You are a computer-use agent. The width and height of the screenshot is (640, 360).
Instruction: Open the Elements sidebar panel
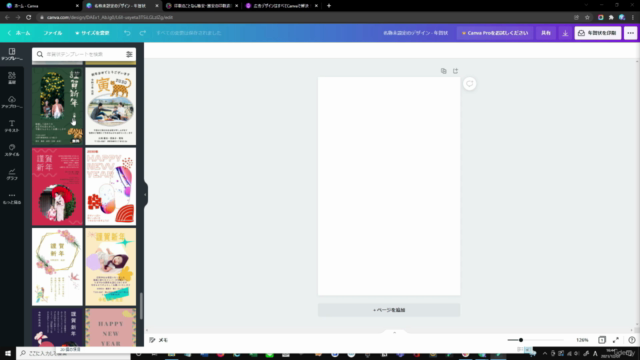tap(12, 78)
